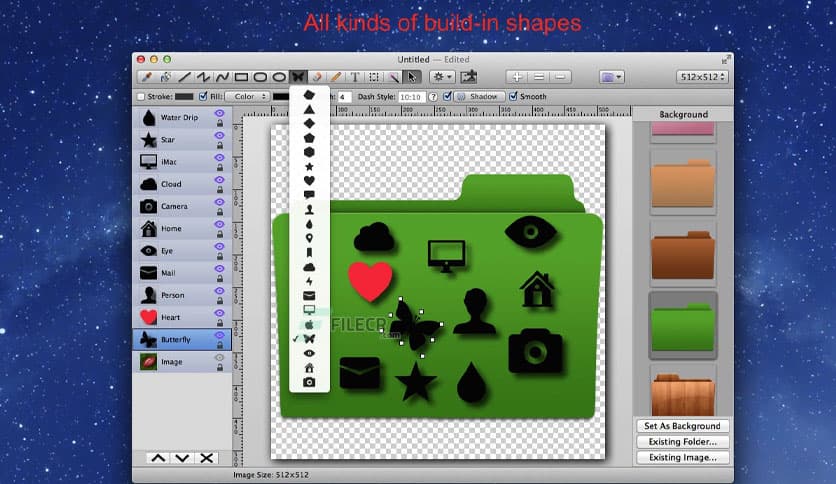836x484 pixels.
Task: Select the straight line tool
Action: (x=184, y=77)
